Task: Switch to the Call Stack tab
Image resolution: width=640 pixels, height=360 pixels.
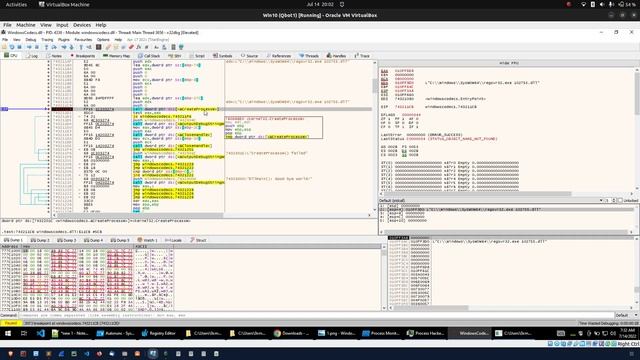Action: 149,56
